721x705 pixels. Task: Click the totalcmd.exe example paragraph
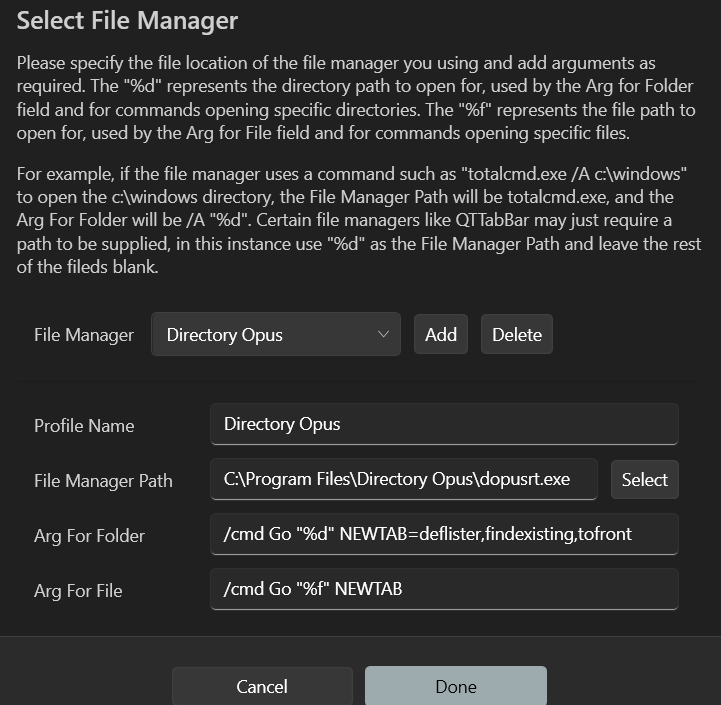pyautogui.click(x=359, y=220)
